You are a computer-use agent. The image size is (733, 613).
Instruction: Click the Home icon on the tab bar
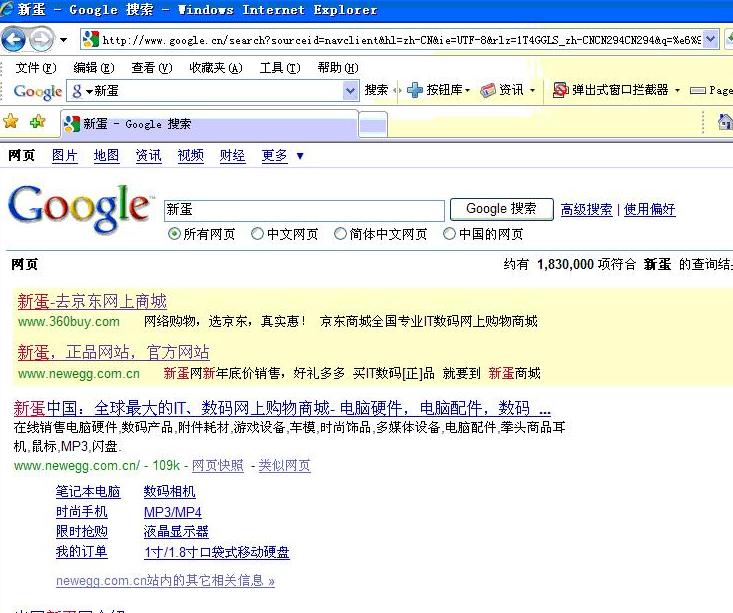tap(725, 122)
